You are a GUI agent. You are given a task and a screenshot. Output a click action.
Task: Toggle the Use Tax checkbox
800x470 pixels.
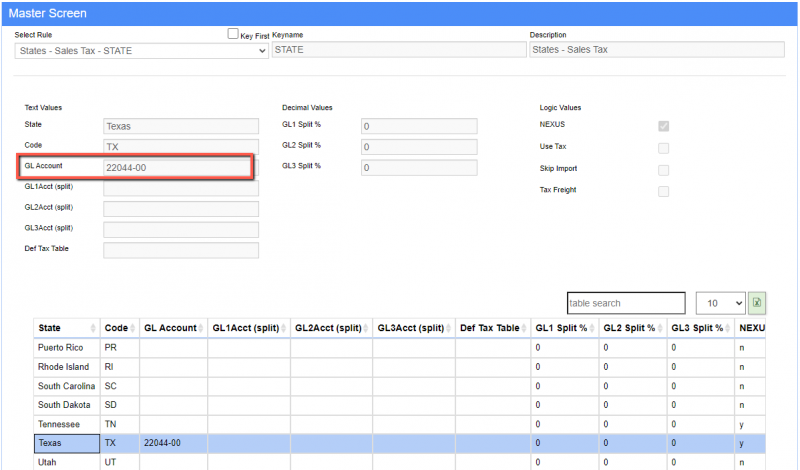click(663, 148)
